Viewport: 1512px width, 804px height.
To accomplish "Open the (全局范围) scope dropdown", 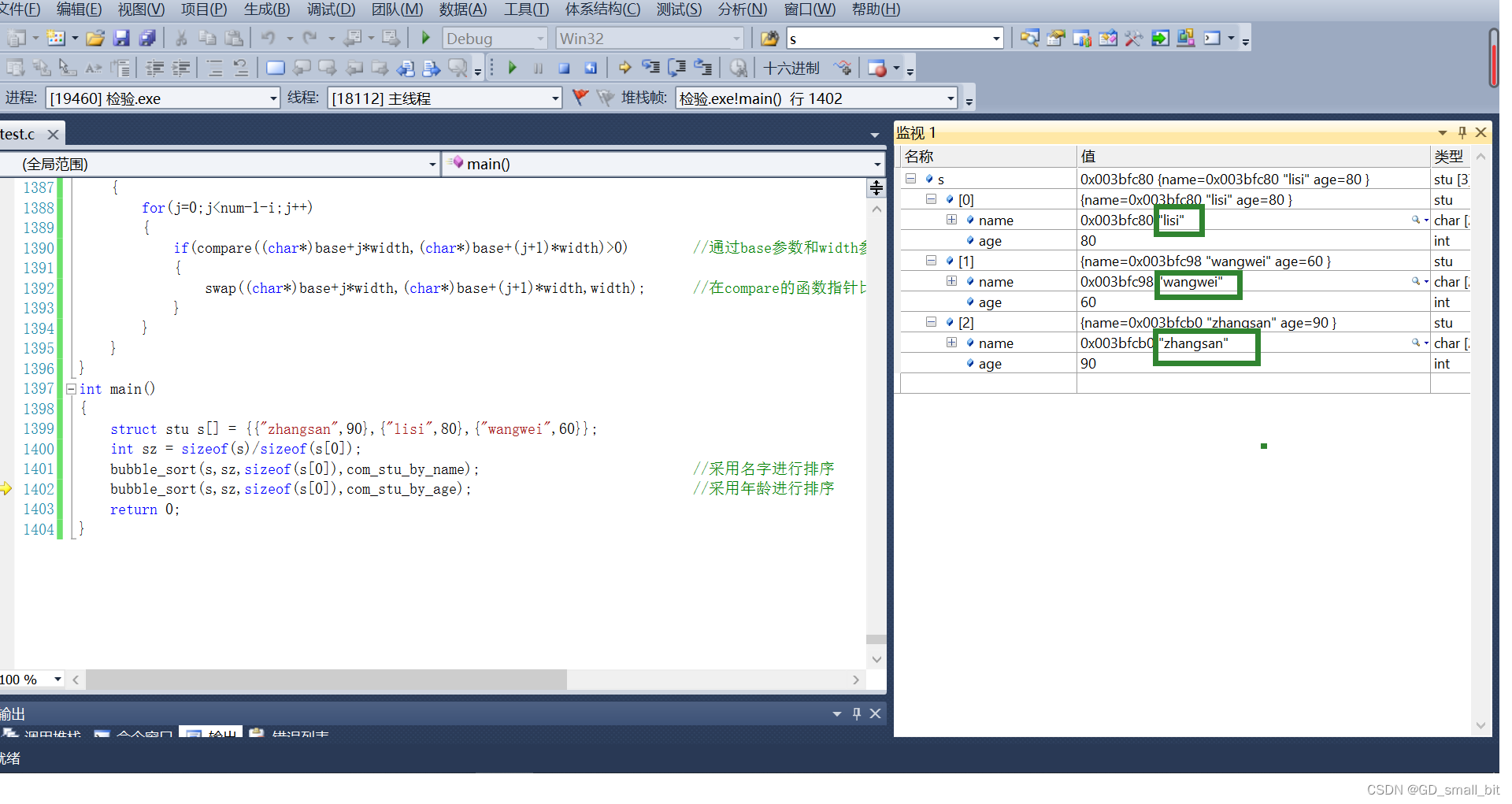I will (x=432, y=164).
